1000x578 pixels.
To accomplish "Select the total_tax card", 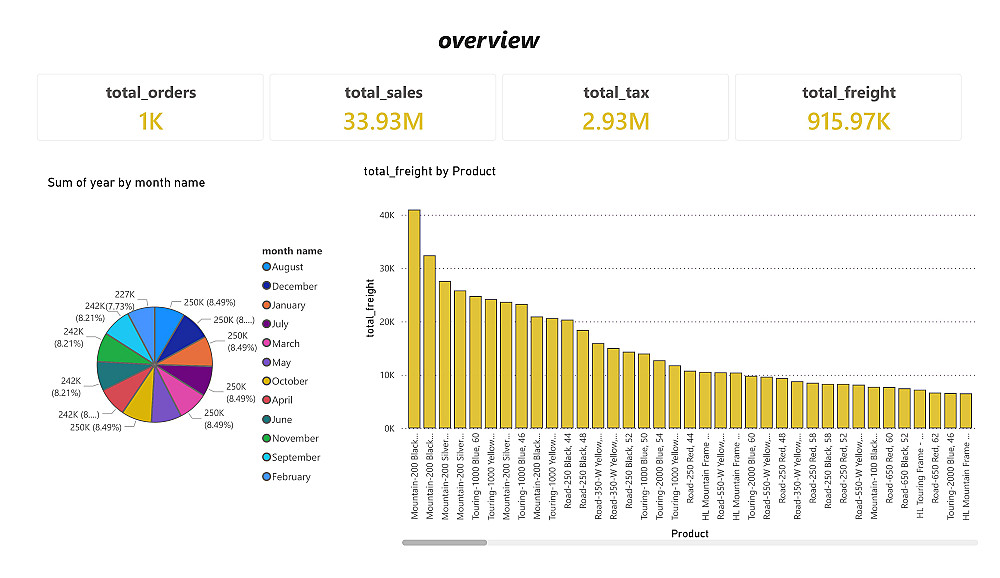I will (616, 107).
